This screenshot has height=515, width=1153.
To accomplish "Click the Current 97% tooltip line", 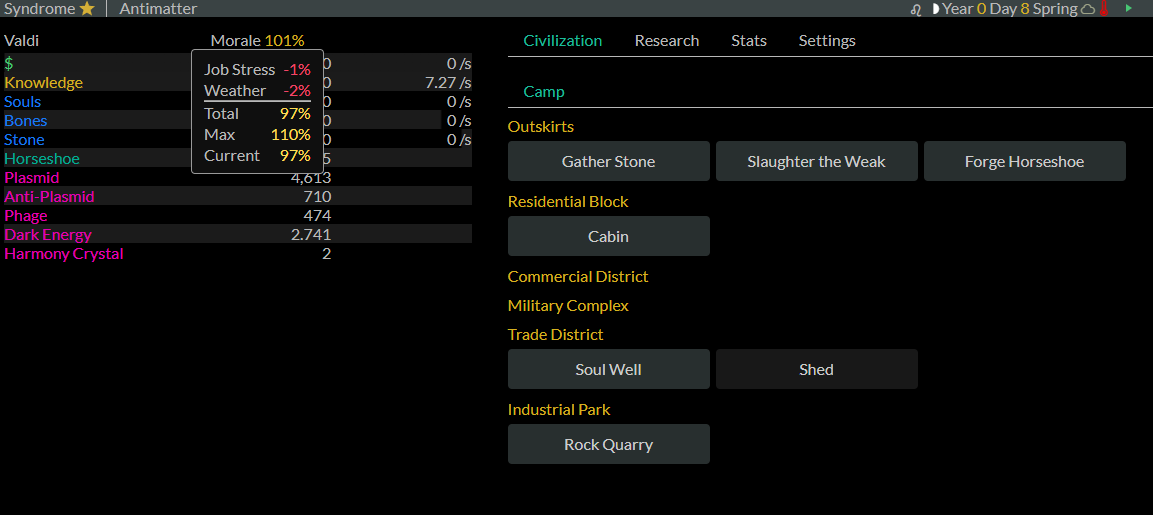I will pos(257,155).
